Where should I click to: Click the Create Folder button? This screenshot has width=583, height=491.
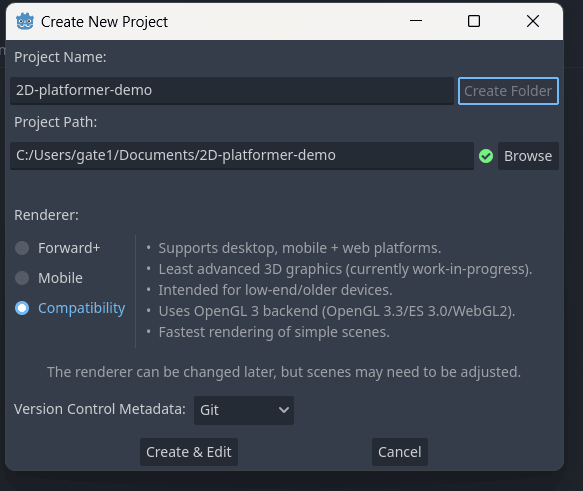tap(508, 91)
